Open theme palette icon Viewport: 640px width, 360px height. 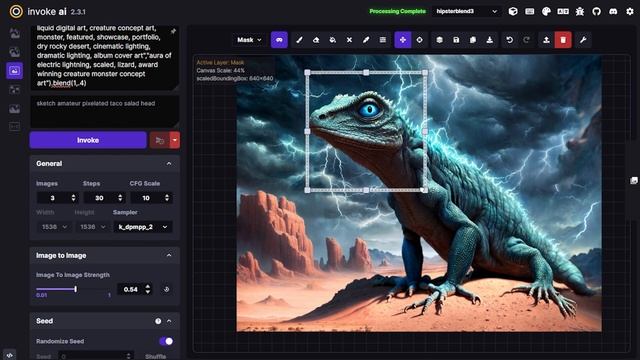coord(547,11)
